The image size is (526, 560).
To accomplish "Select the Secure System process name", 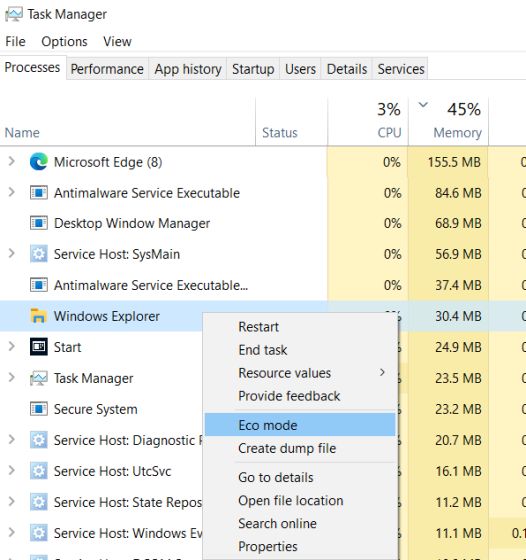I will 95,409.
